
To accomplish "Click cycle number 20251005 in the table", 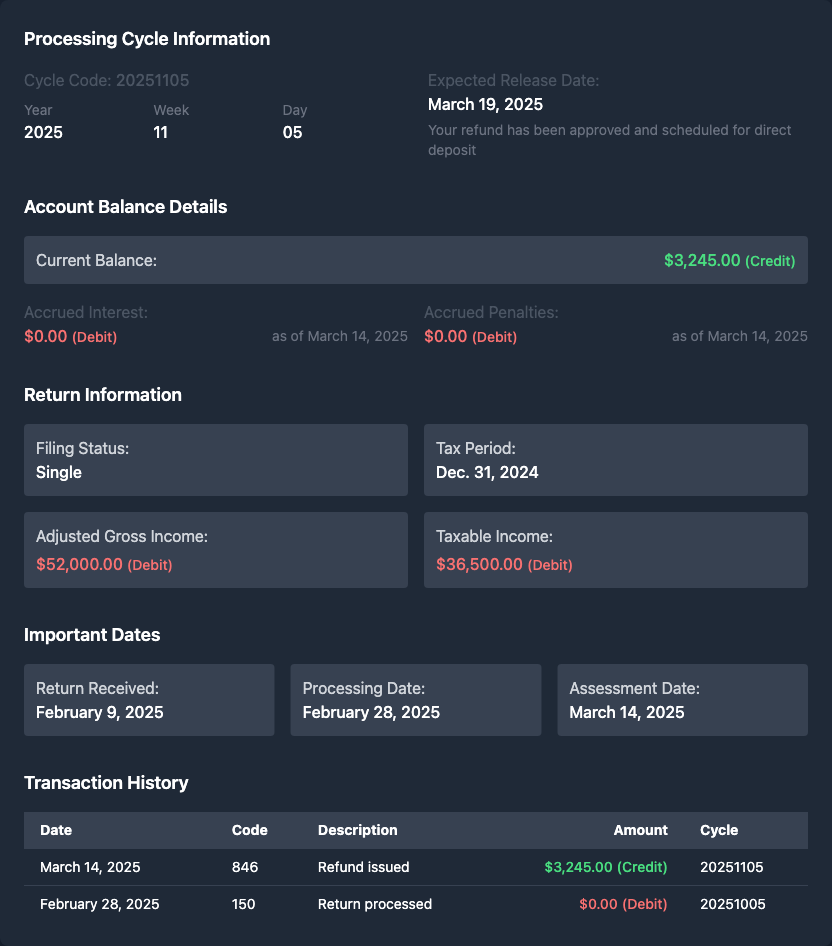I will point(733,904).
